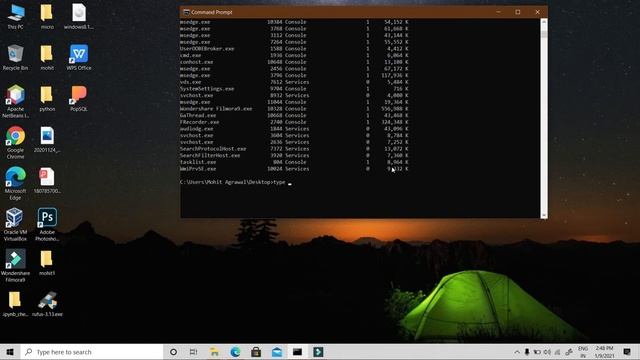Open Mail app from taskbar

coord(277,352)
